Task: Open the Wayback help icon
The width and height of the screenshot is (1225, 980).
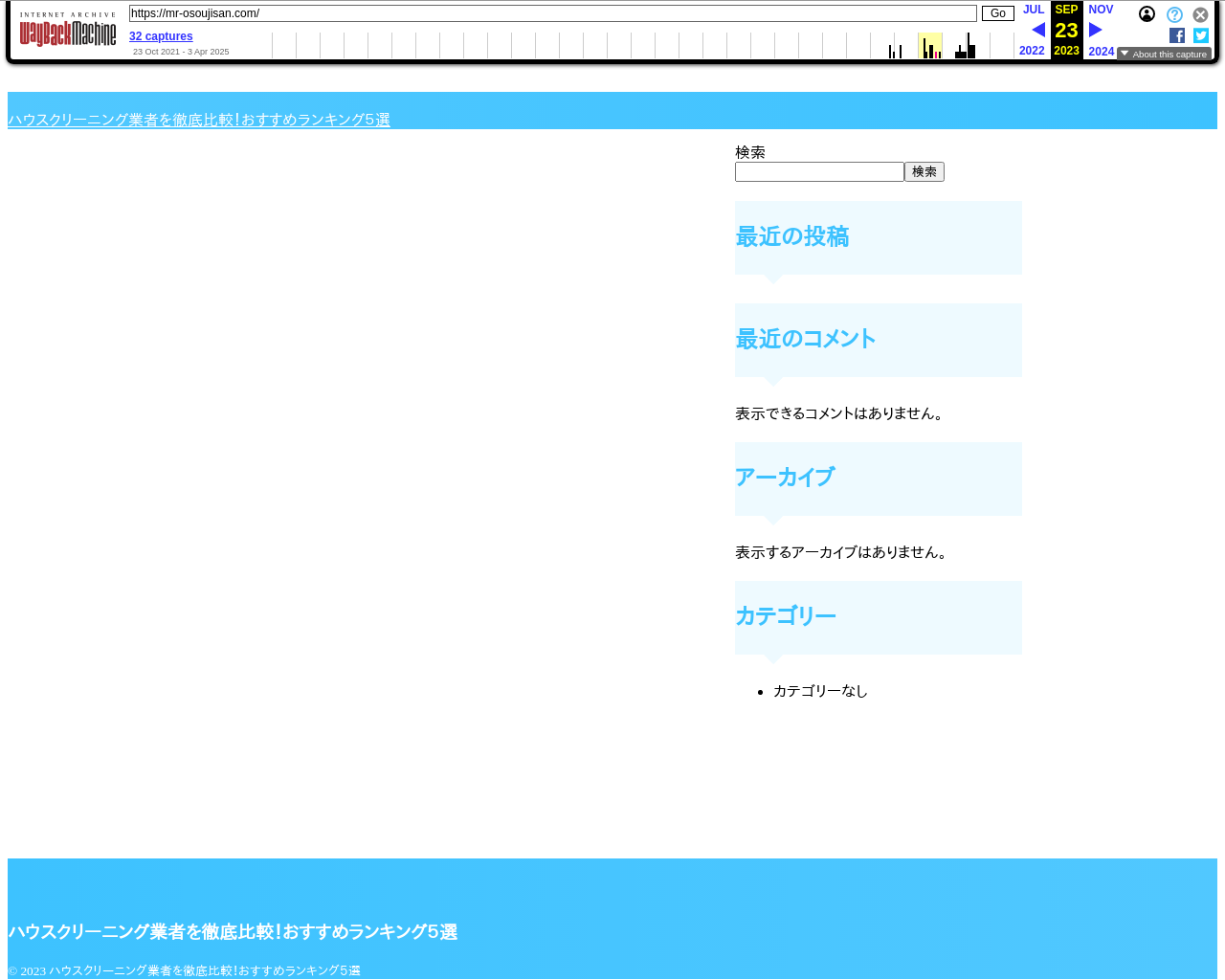Action: click(x=1174, y=15)
